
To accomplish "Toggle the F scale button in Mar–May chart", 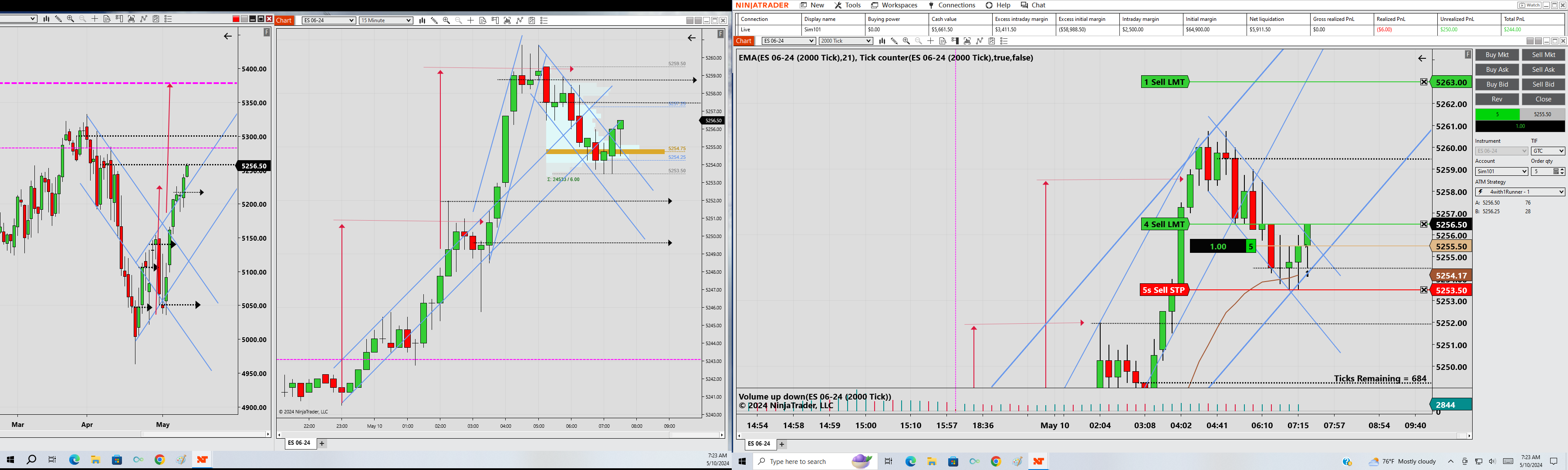I will coord(267,32).
